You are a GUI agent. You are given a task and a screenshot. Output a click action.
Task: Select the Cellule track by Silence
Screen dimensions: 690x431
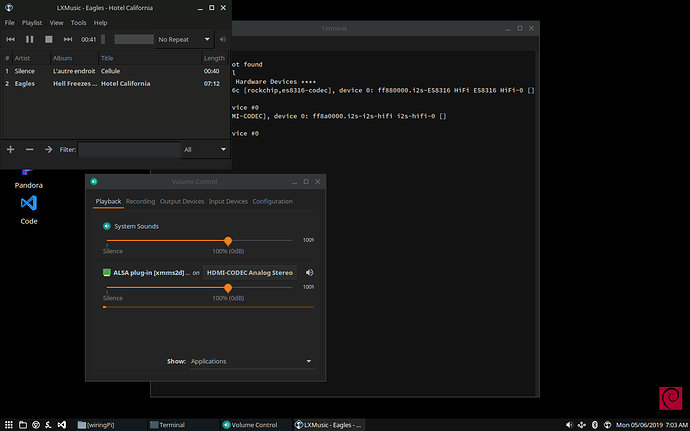pyautogui.click(x=116, y=71)
